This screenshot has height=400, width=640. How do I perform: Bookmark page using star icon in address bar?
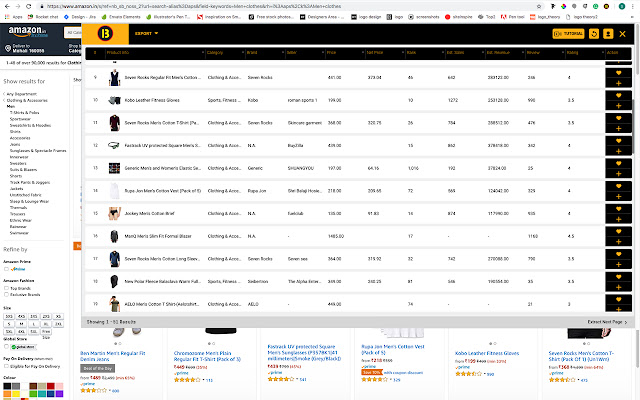(x=539, y=6)
